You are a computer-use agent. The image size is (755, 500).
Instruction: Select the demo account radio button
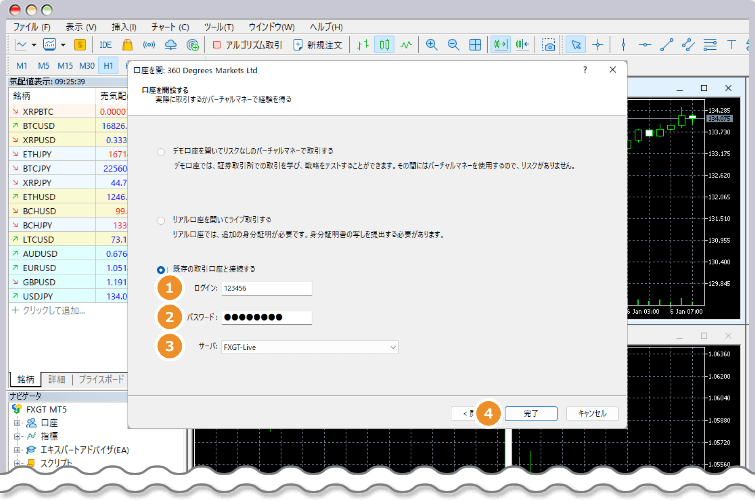[161, 152]
